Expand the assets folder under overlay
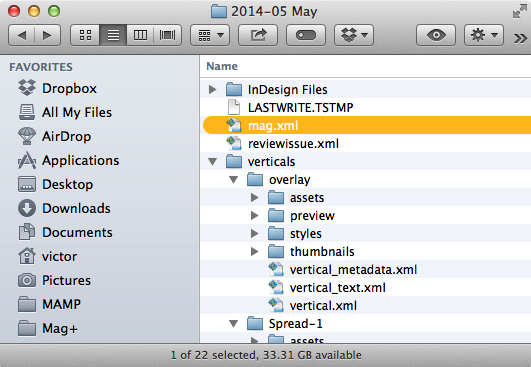The width and height of the screenshot is (531, 367). (254, 198)
